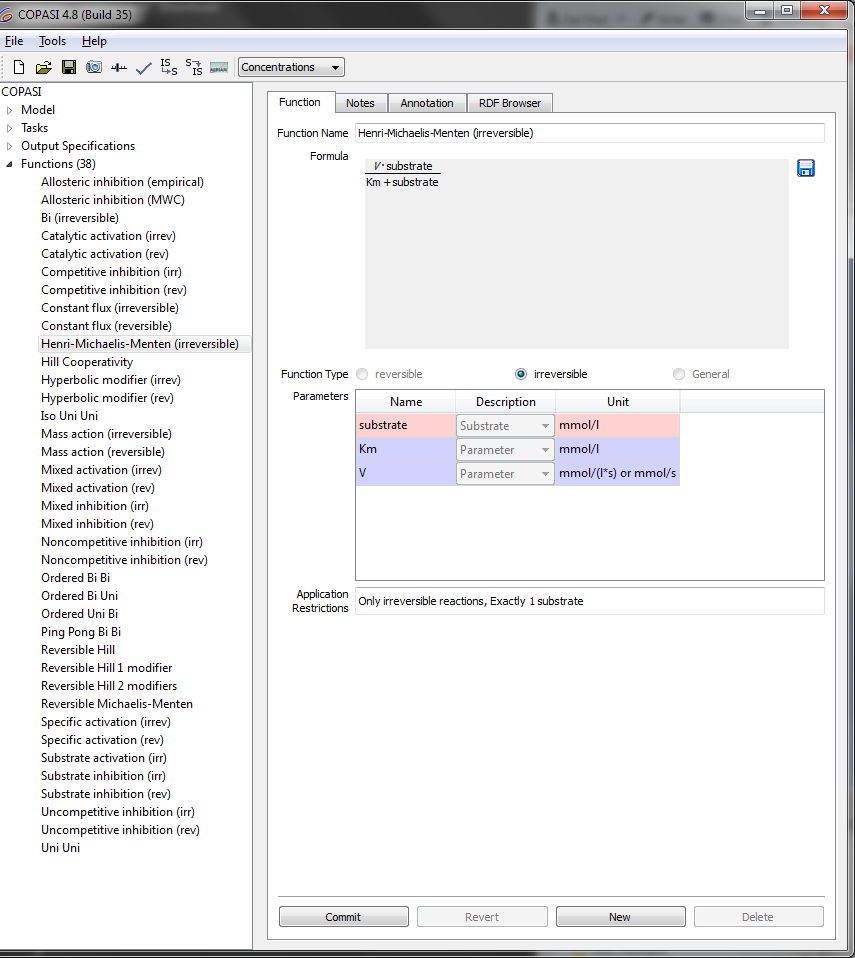Click the blue checkmark toolbar icon
The height and width of the screenshot is (958, 855).
pos(143,68)
